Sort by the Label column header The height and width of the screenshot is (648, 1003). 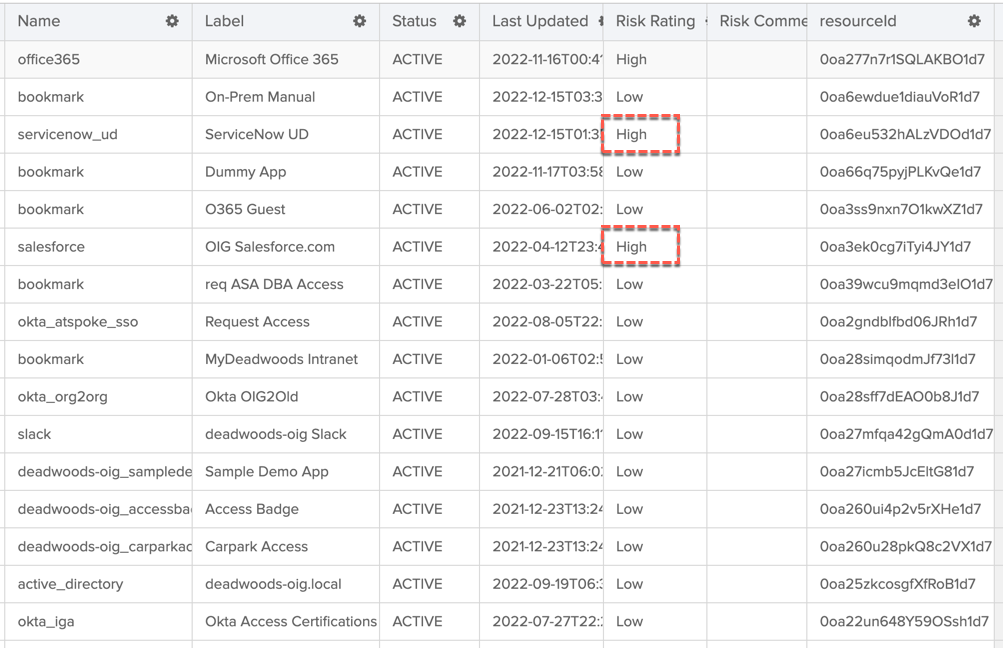(224, 21)
